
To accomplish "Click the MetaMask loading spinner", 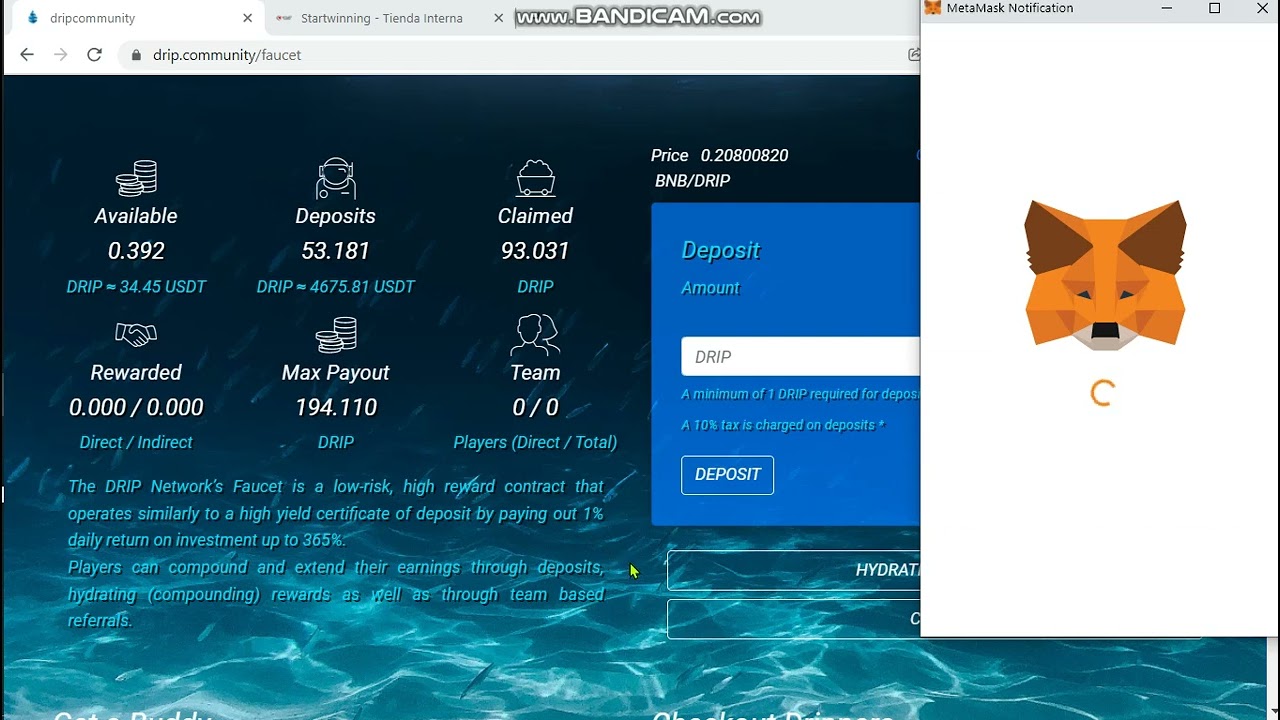I will click(x=1102, y=393).
